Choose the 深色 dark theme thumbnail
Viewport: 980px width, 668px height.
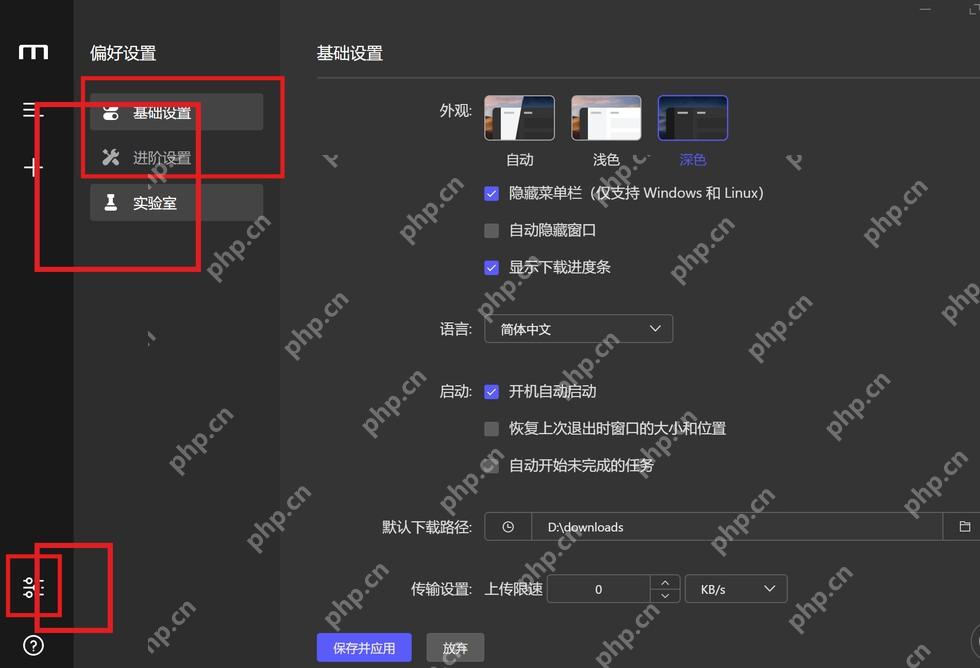tap(692, 118)
